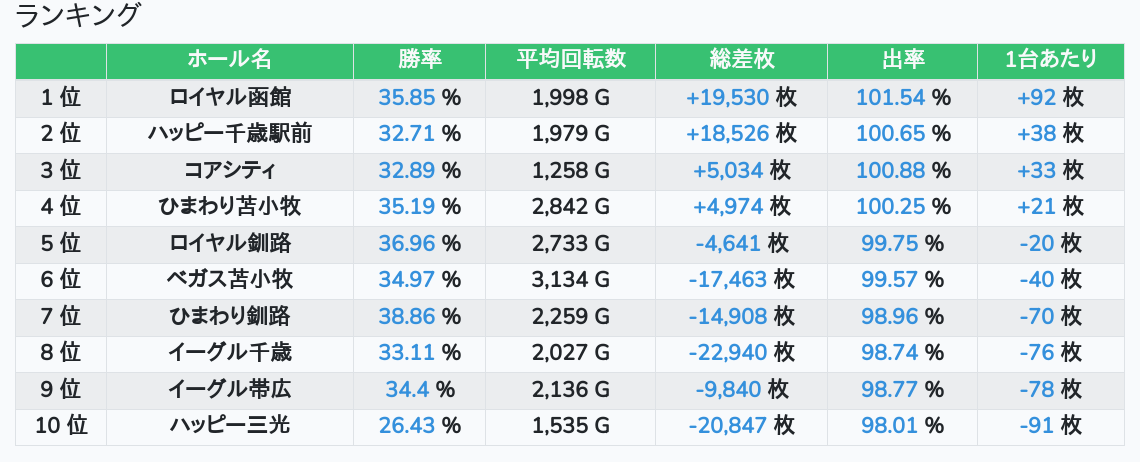Click ハッピー千歳駅前's +38 per-machine link
This screenshot has height=462, width=1140.
1037,134
